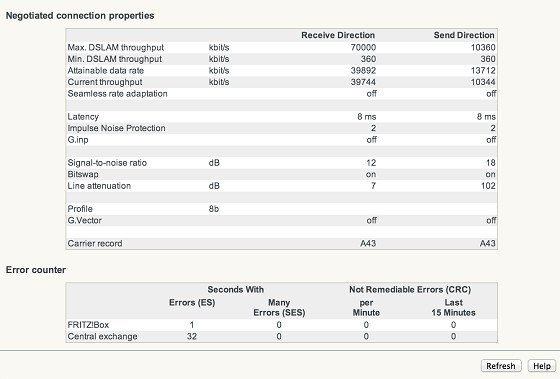560x379 pixels.
Task: Click the Central exchange errors value 32
Action: click(192, 336)
